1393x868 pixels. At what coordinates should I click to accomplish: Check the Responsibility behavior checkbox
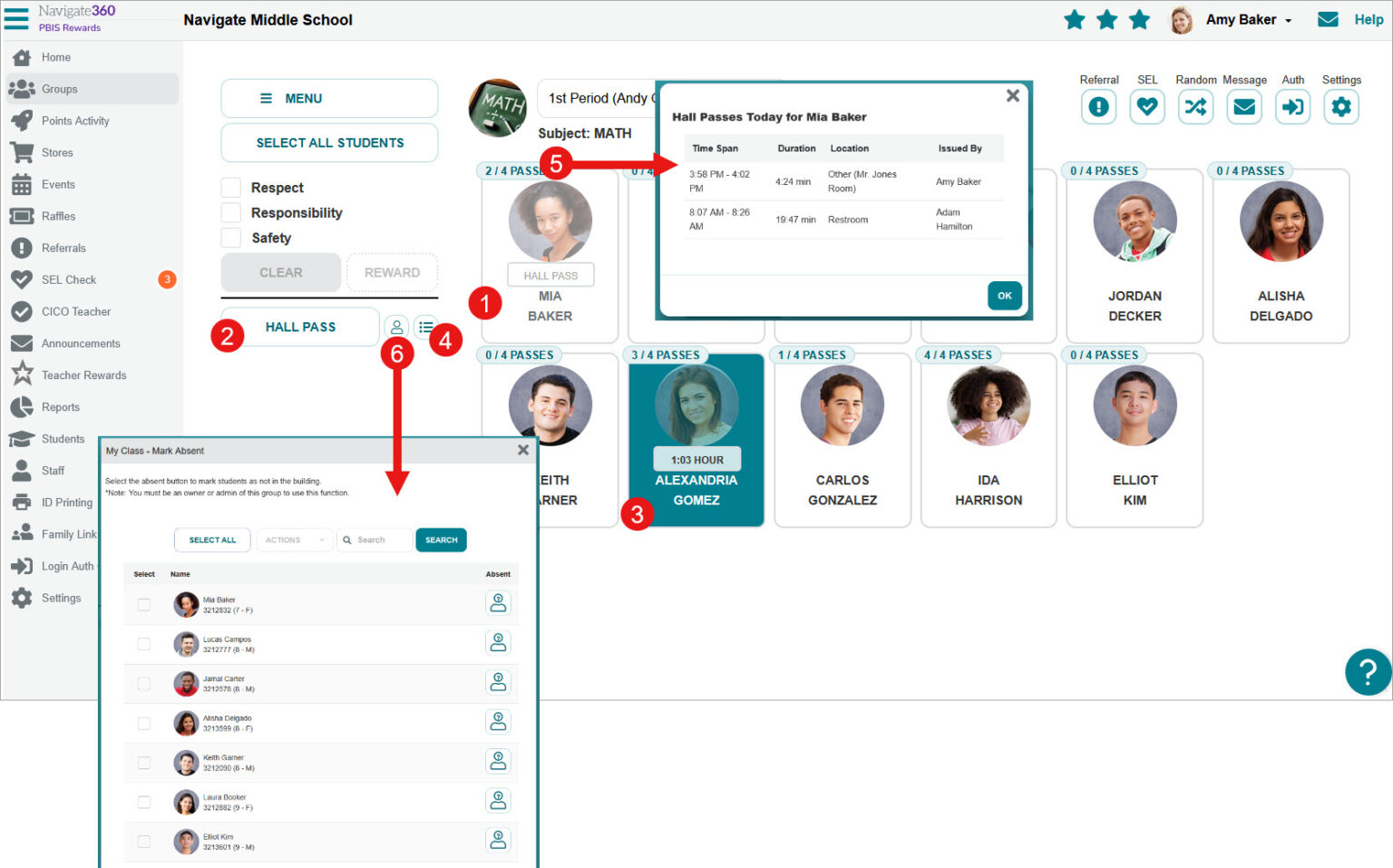click(x=230, y=212)
